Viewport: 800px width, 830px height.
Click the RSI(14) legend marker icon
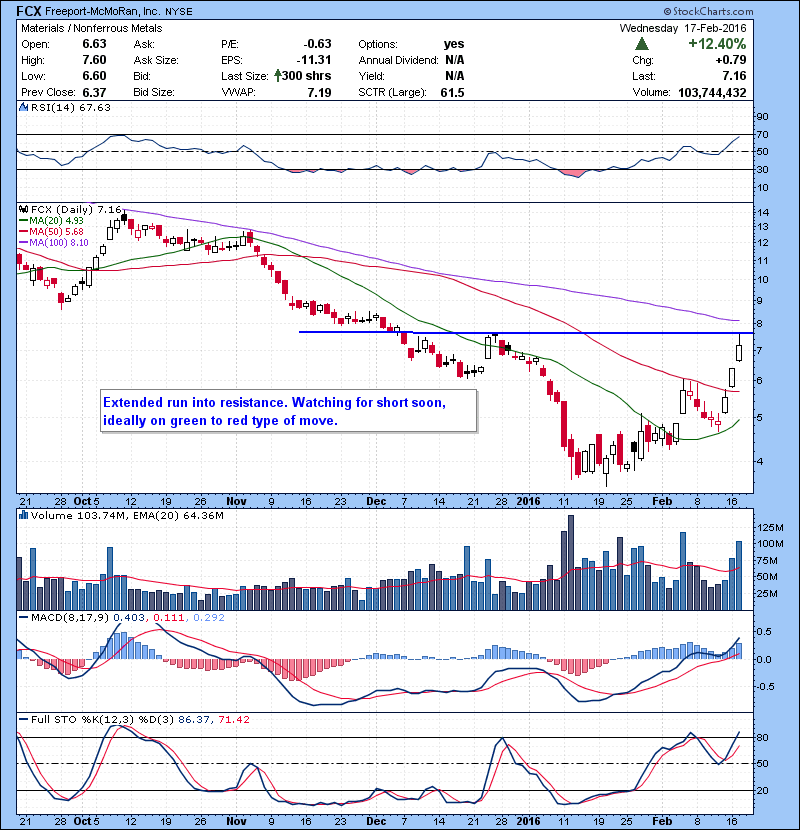pos(24,108)
